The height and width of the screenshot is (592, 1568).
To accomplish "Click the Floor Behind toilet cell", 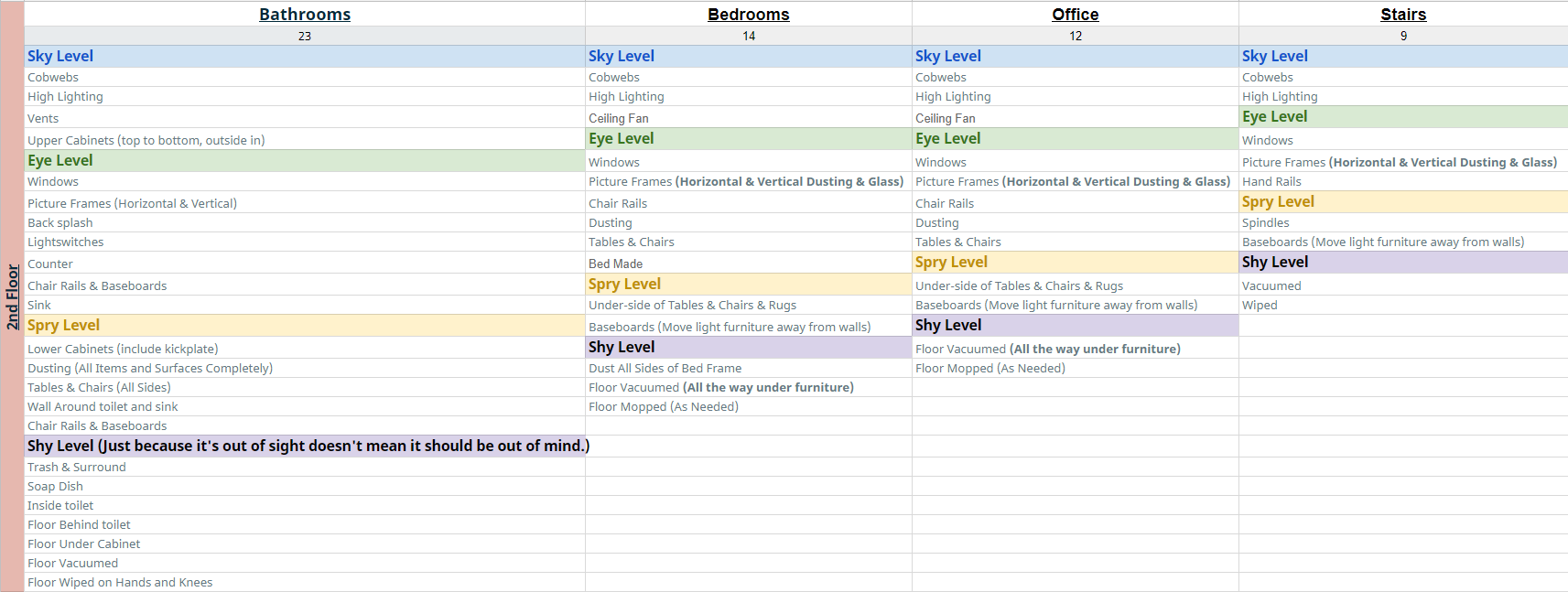I will pos(305,524).
